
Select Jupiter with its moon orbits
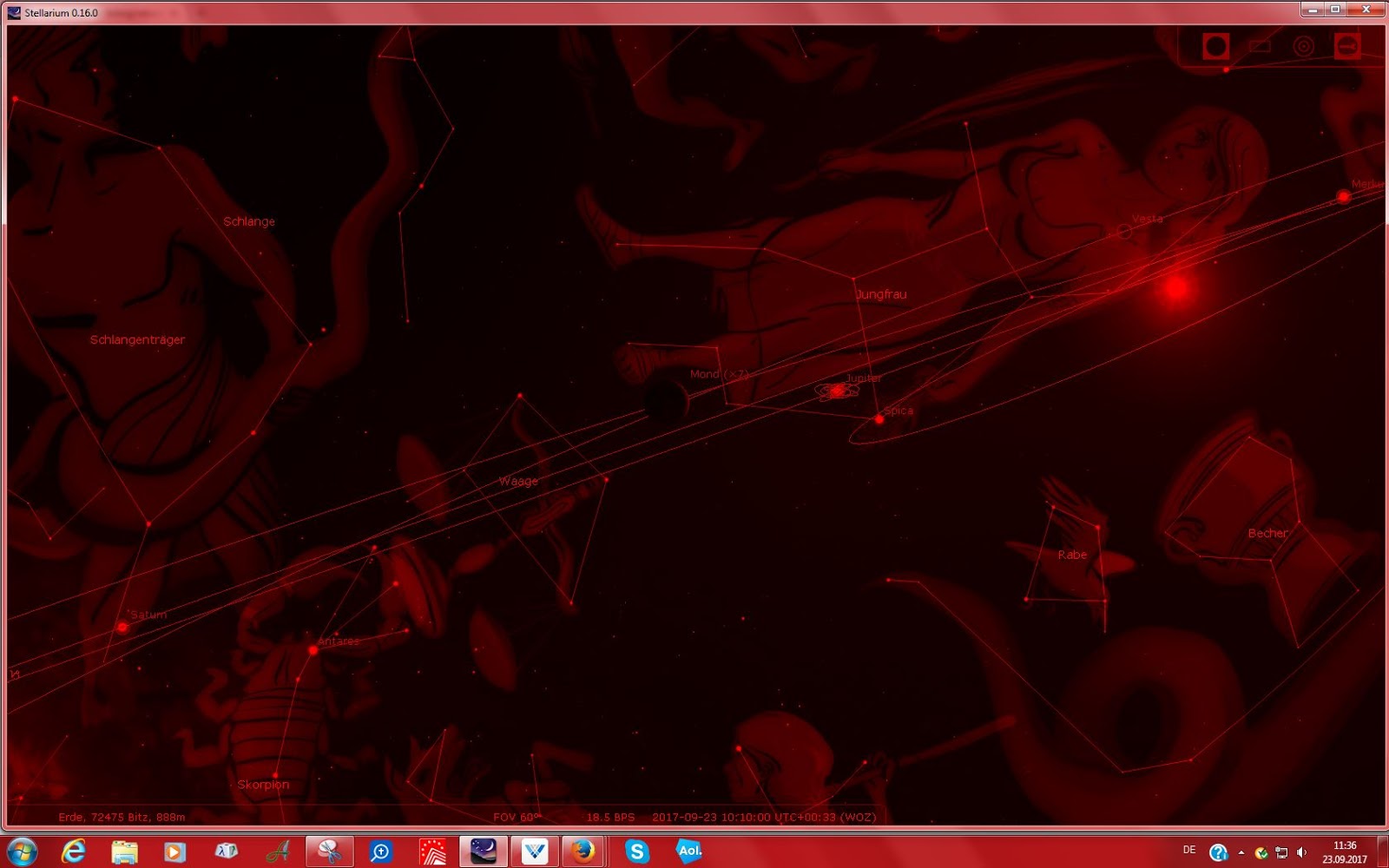point(837,391)
